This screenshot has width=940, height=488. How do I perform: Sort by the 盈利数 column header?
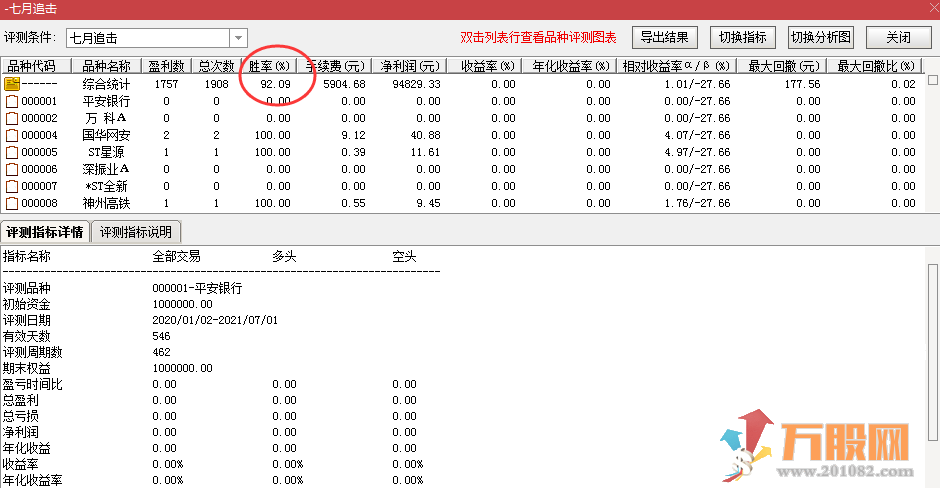167,65
